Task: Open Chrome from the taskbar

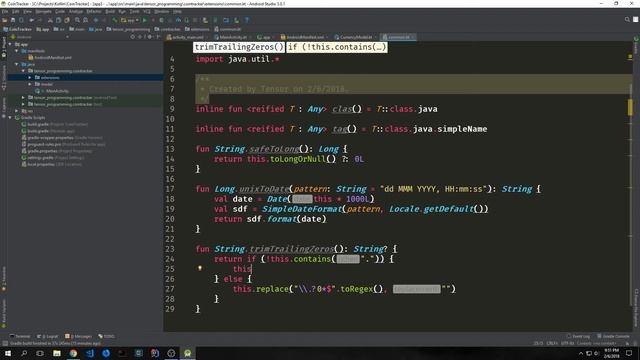Action: [x=73, y=353]
